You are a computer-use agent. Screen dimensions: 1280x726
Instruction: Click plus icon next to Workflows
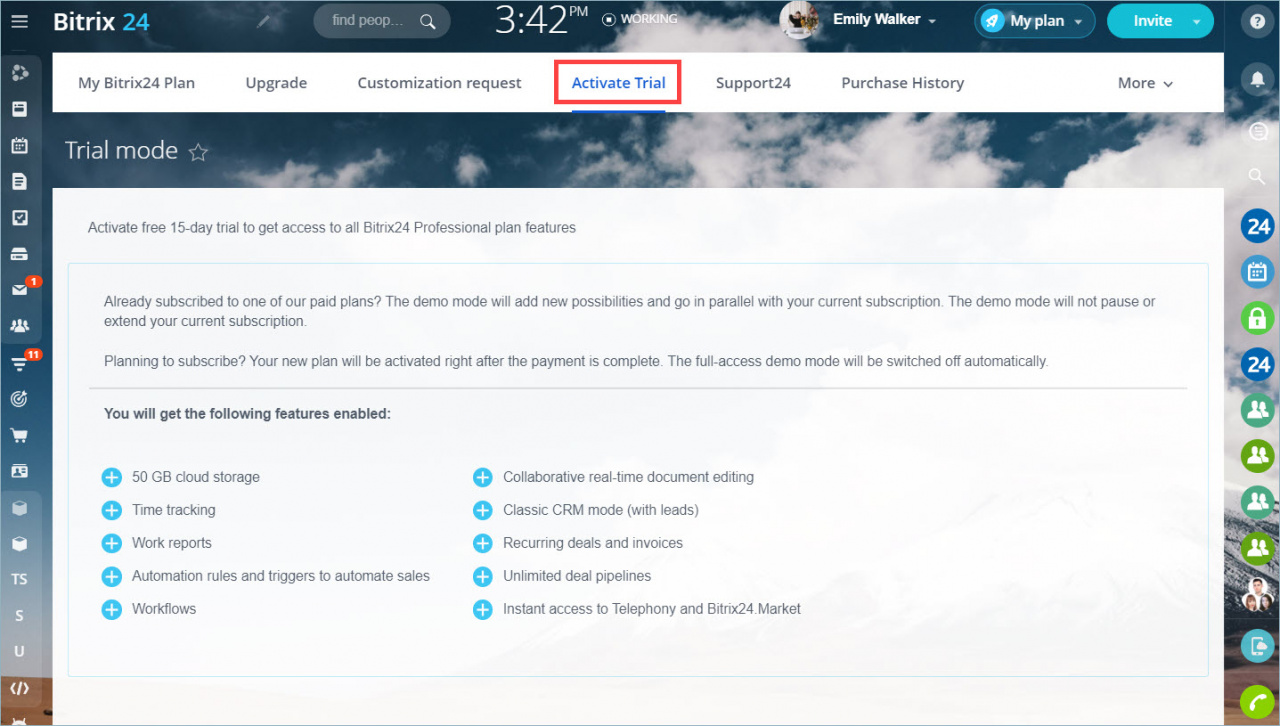click(x=112, y=609)
